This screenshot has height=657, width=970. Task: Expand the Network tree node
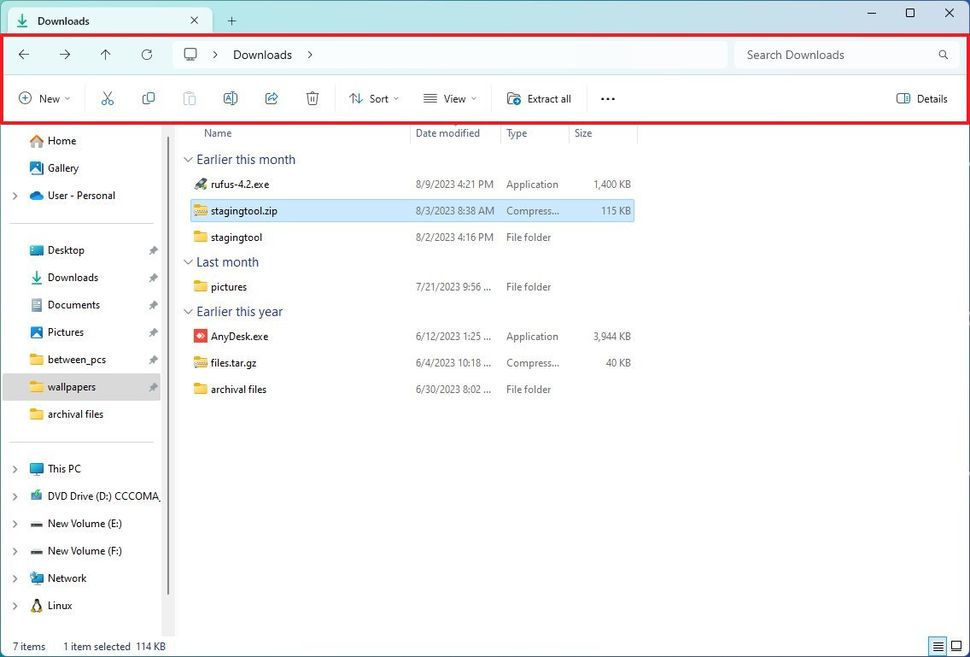tap(15, 579)
